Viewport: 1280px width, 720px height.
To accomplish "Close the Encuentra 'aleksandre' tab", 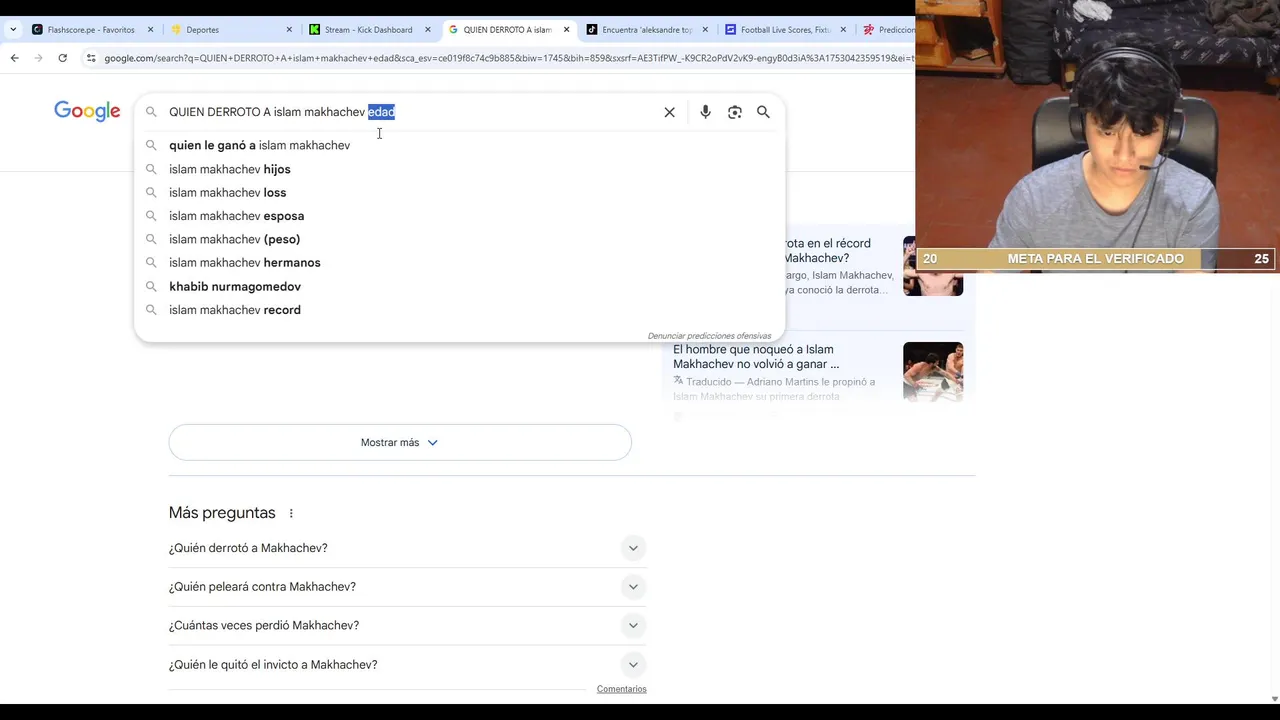I will point(705,30).
